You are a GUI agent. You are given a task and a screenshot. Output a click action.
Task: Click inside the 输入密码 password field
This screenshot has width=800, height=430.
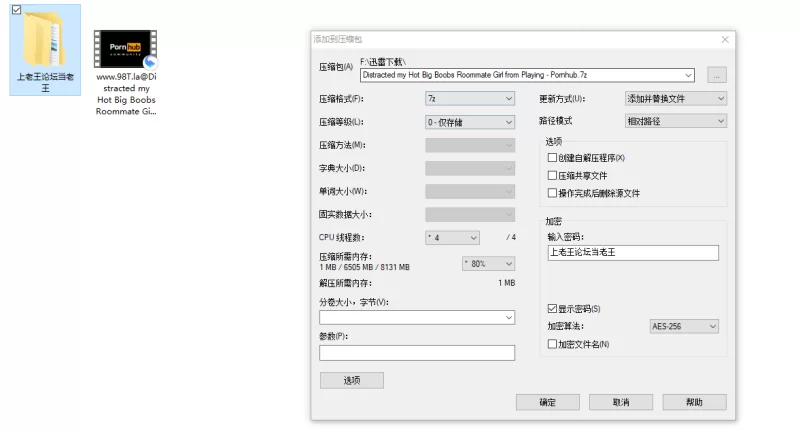point(632,253)
